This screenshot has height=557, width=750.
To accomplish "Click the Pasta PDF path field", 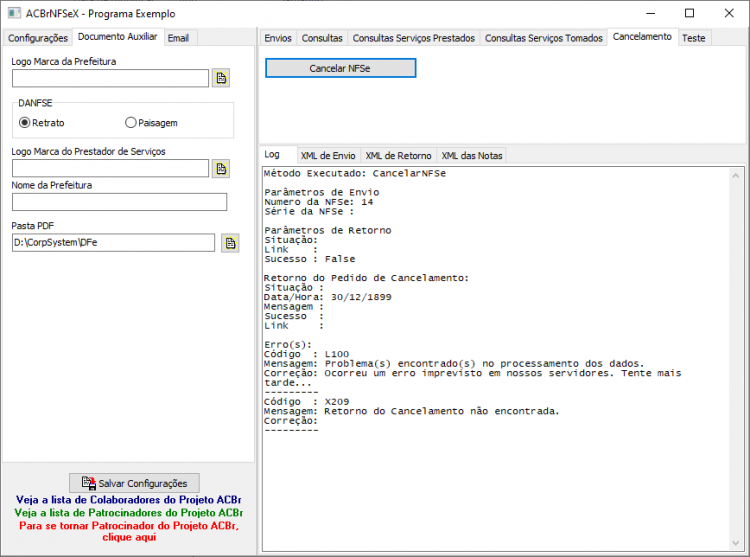I will pyautogui.click(x=113, y=242).
